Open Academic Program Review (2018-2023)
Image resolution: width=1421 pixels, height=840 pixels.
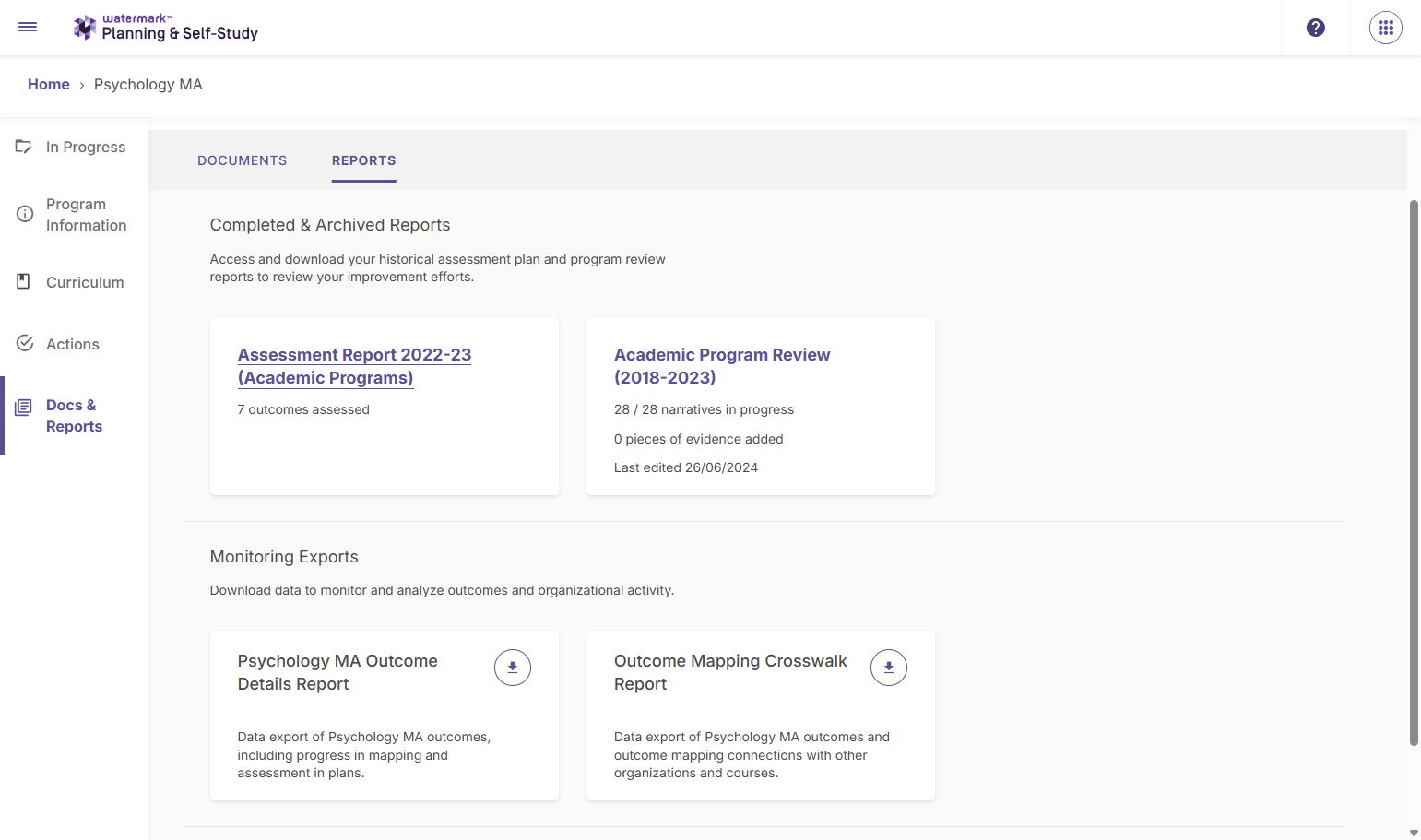pos(722,366)
